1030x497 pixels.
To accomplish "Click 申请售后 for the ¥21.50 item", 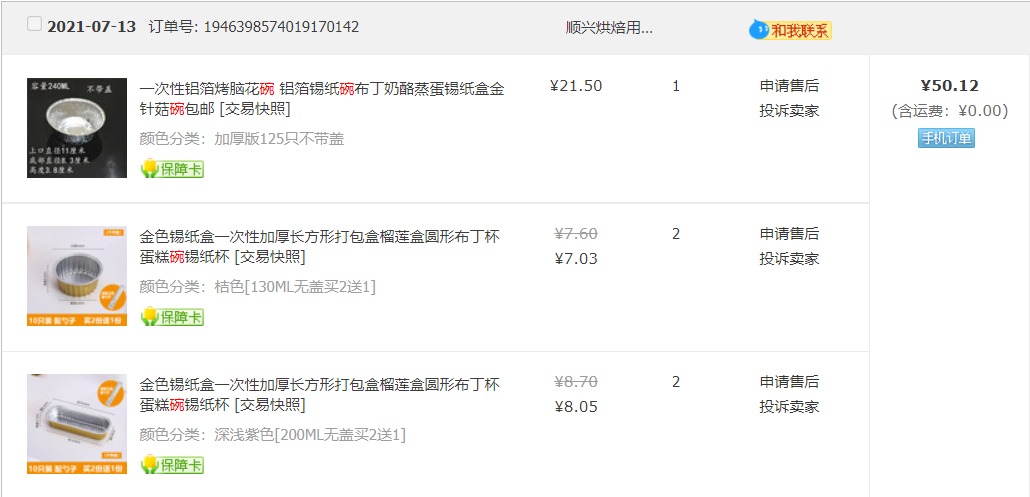I will (x=789, y=86).
